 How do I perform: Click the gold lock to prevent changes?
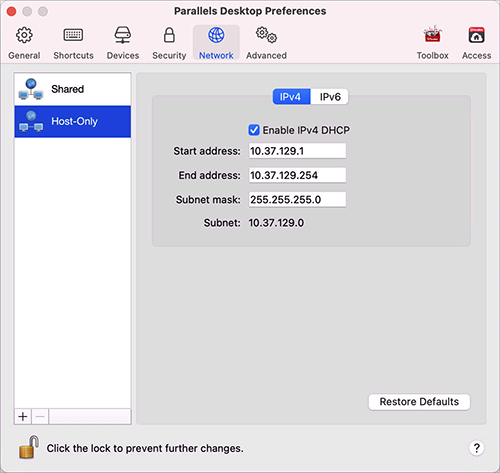click(x=29, y=447)
